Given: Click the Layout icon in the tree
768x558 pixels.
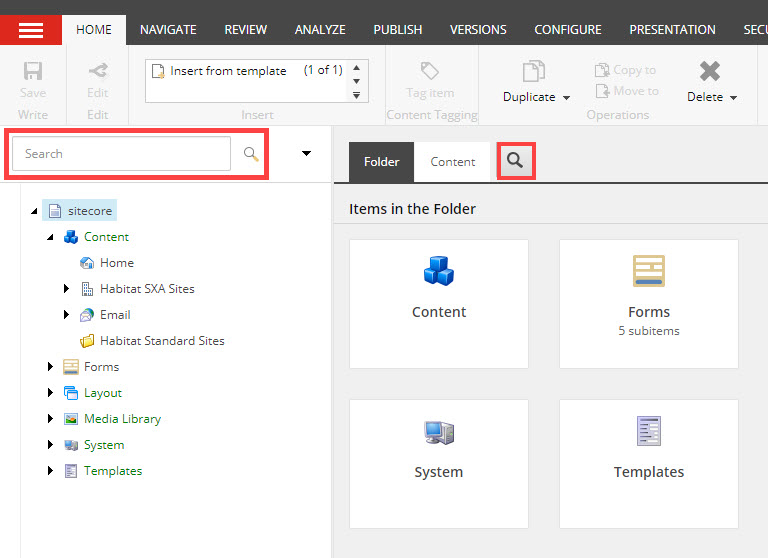Looking at the screenshot, I should [x=71, y=393].
